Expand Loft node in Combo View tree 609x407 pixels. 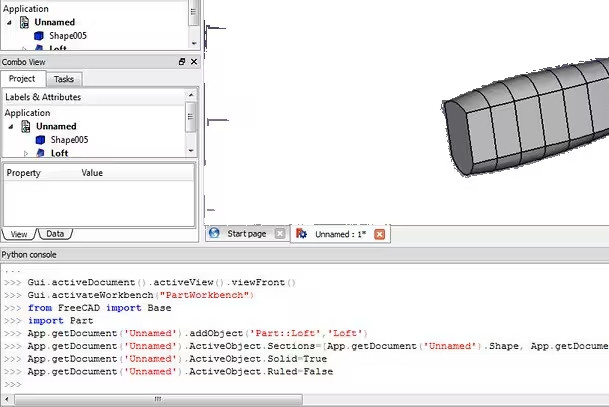tap(26, 153)
